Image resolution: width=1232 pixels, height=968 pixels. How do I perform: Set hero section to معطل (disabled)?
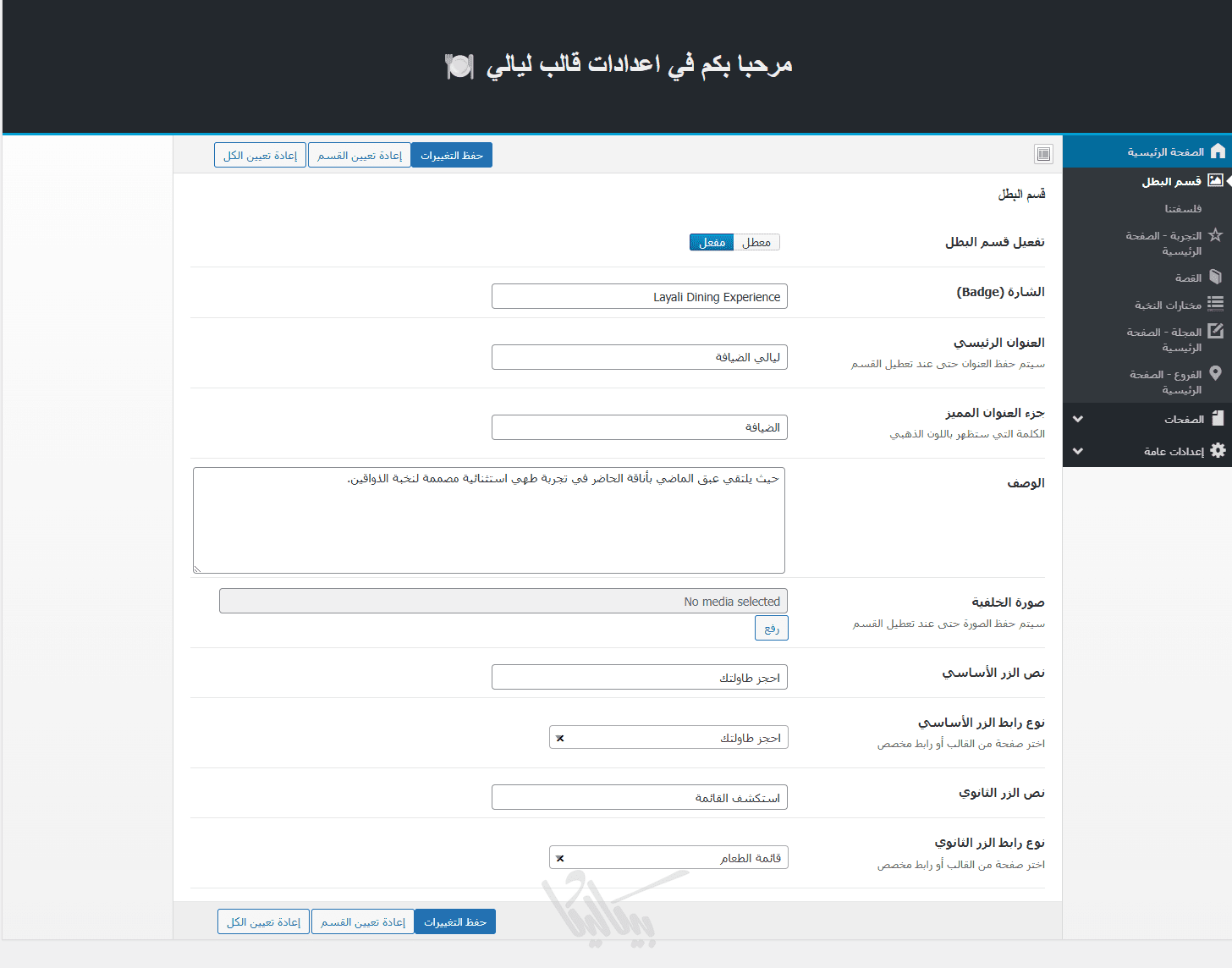click(x=756, y=243)
